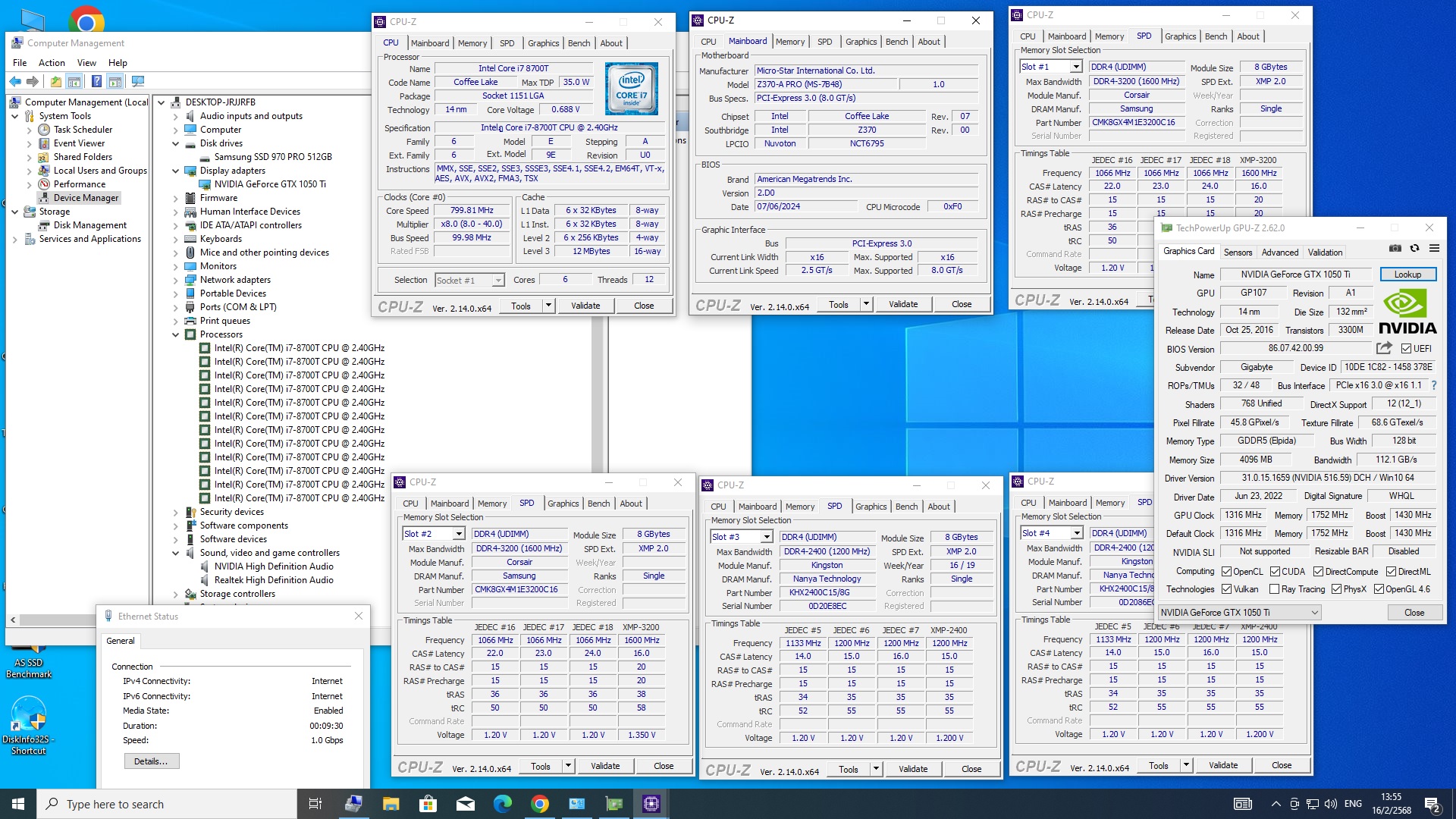Viewport: 1456px width, 819px height.
Task: Click the Up one level folder icon
Action: point(56,81)
